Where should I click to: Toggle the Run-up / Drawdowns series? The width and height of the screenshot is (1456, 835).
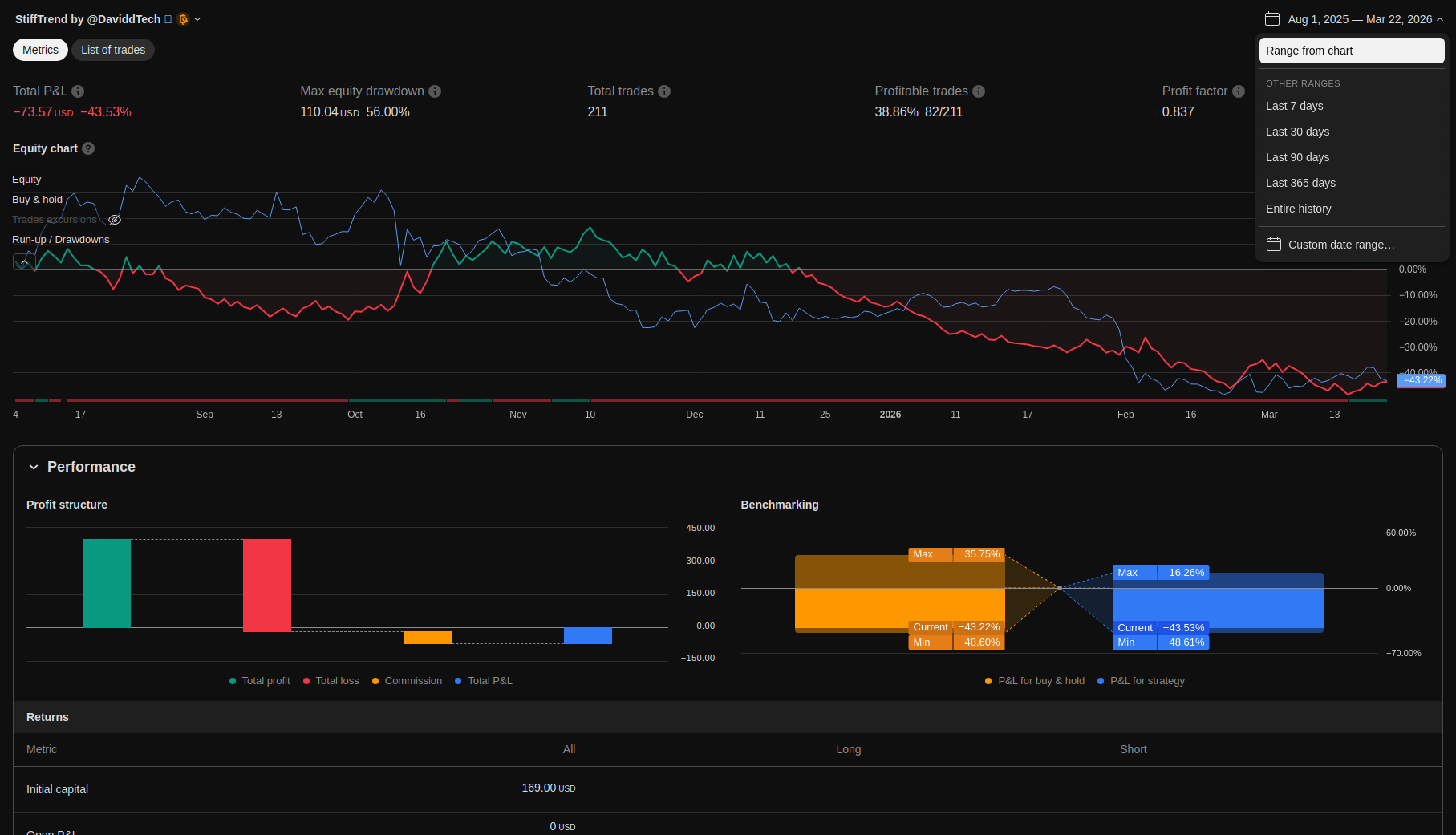60,240
